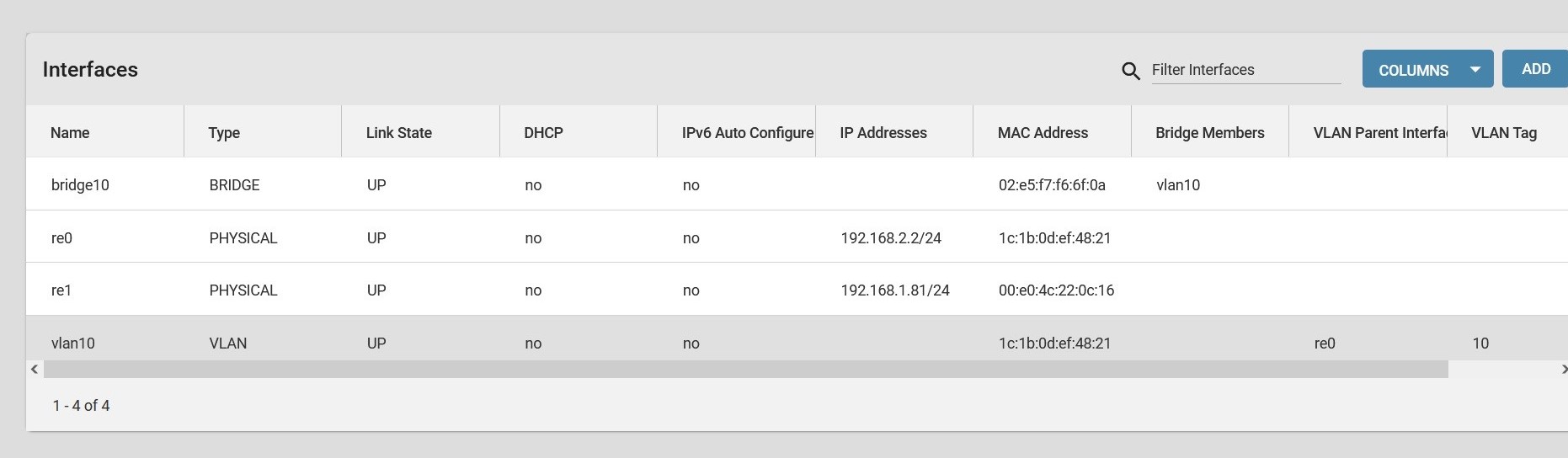Click the COLUMNS button
This screenshot has width=1568, height=458.
pos(1427,68)
